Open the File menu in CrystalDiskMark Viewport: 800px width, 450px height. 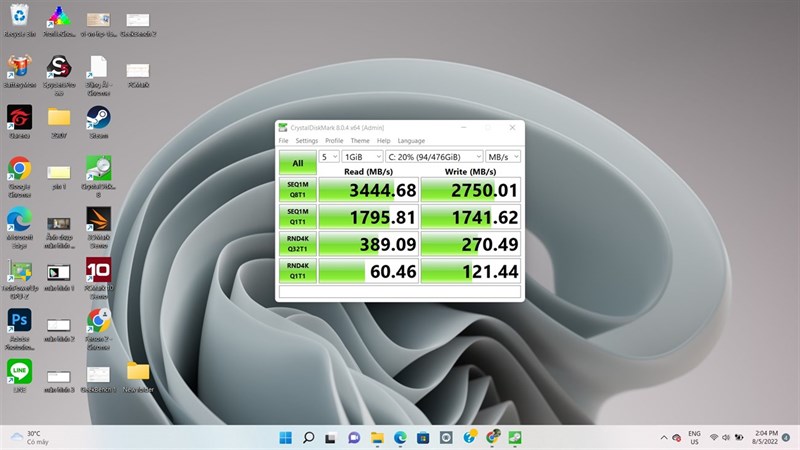(283, 141)
